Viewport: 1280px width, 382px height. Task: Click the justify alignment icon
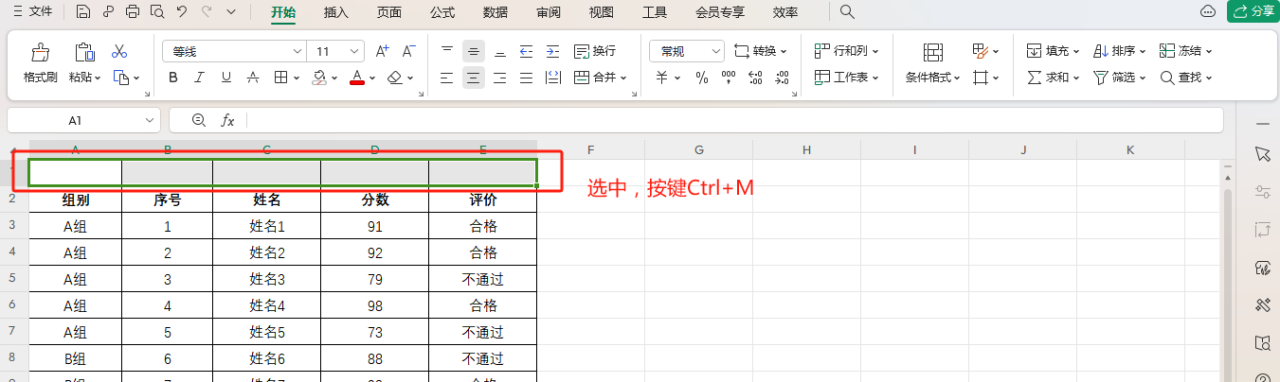[x=526, y=77]
